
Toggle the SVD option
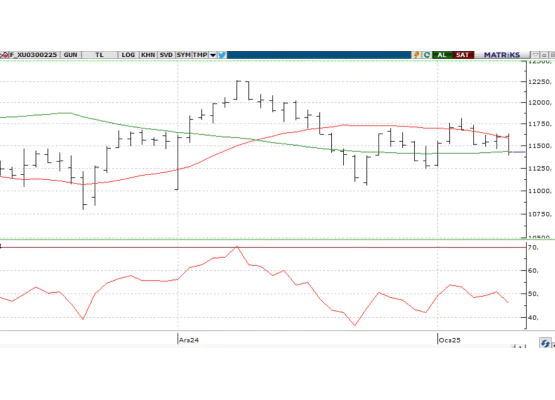(x=166, y=55)
